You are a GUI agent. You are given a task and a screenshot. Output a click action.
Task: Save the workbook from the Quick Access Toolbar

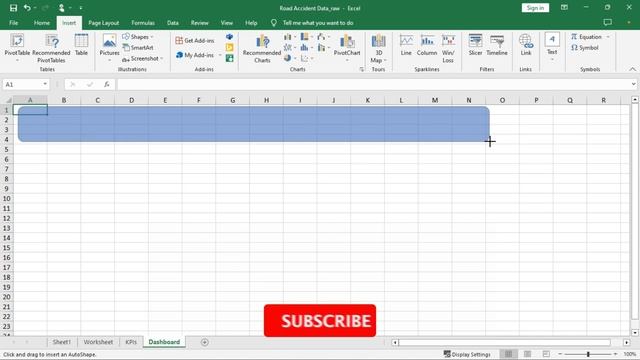13,8
